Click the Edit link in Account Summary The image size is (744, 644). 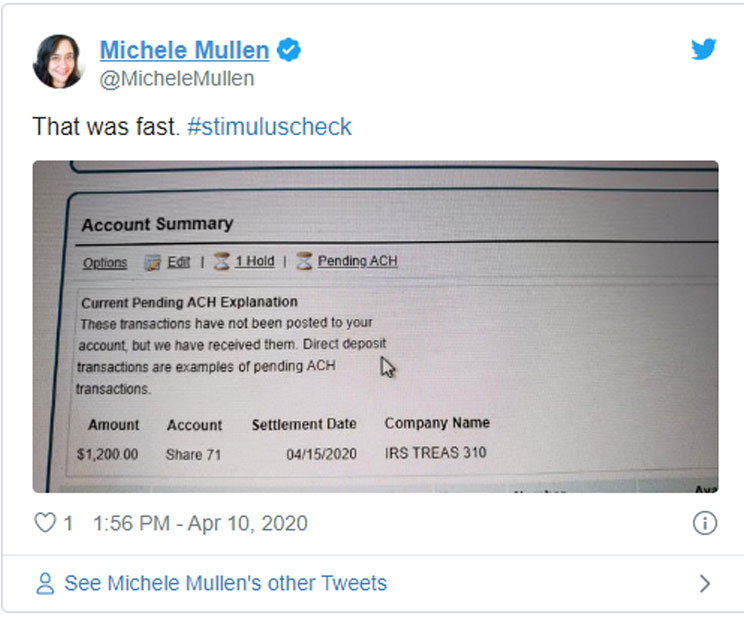point(179,262)
